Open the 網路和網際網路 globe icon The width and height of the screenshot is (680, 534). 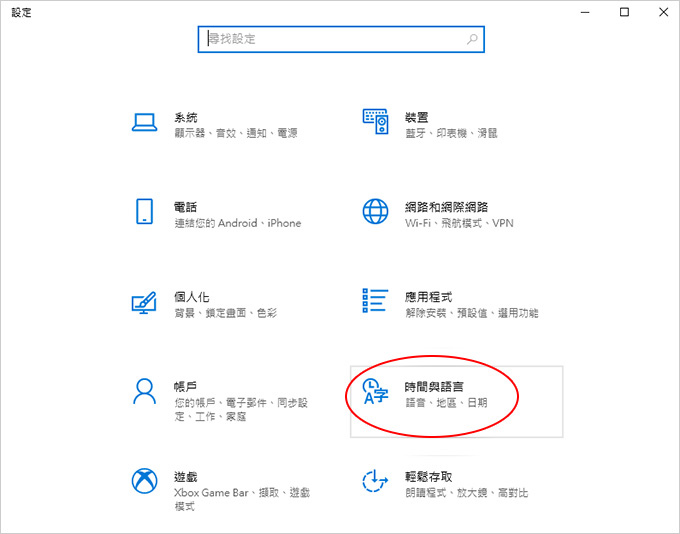pyautogui.click(x=375, y=211)
